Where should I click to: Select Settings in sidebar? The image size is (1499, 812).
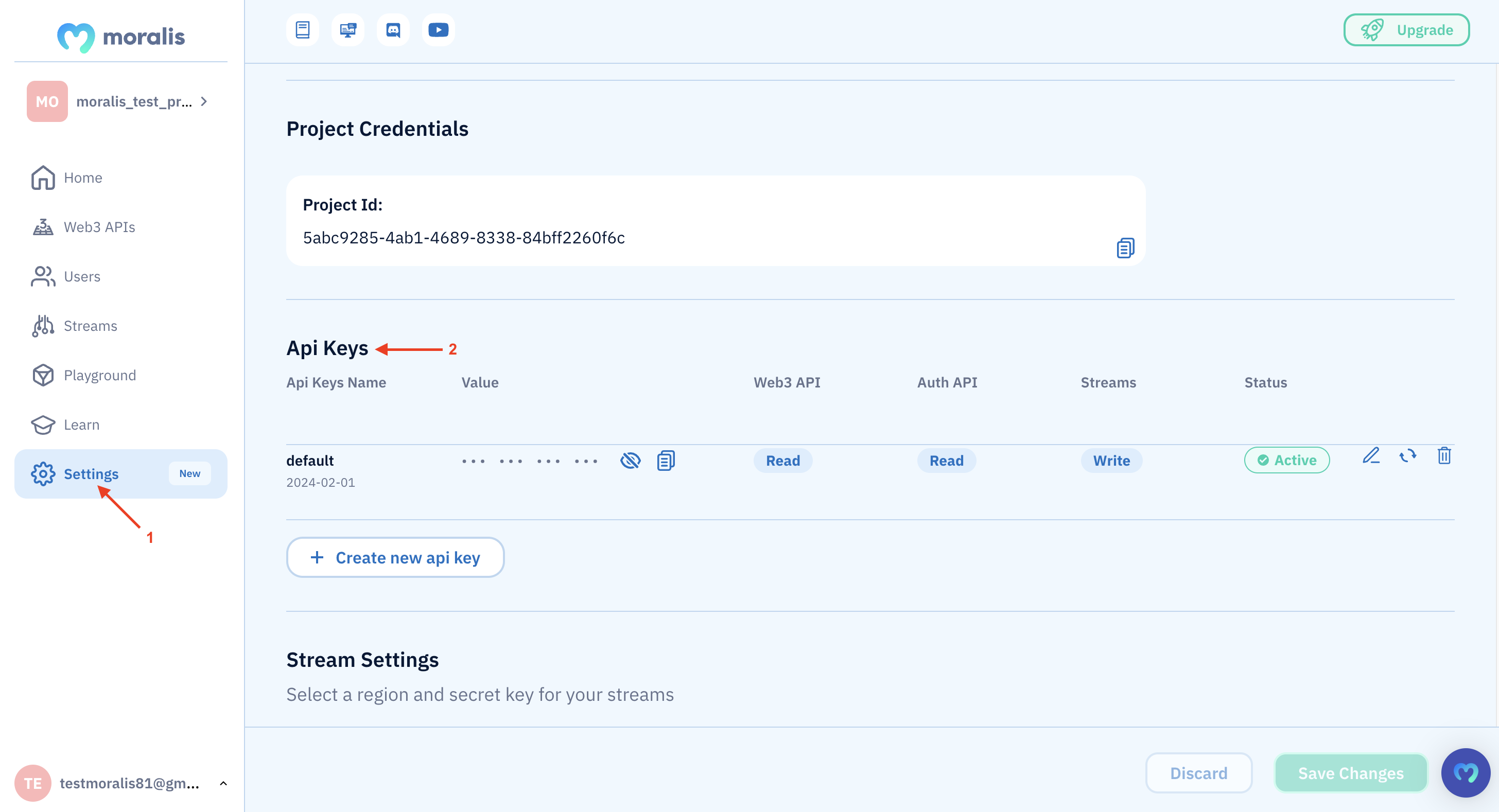click(x=121, y=473)
